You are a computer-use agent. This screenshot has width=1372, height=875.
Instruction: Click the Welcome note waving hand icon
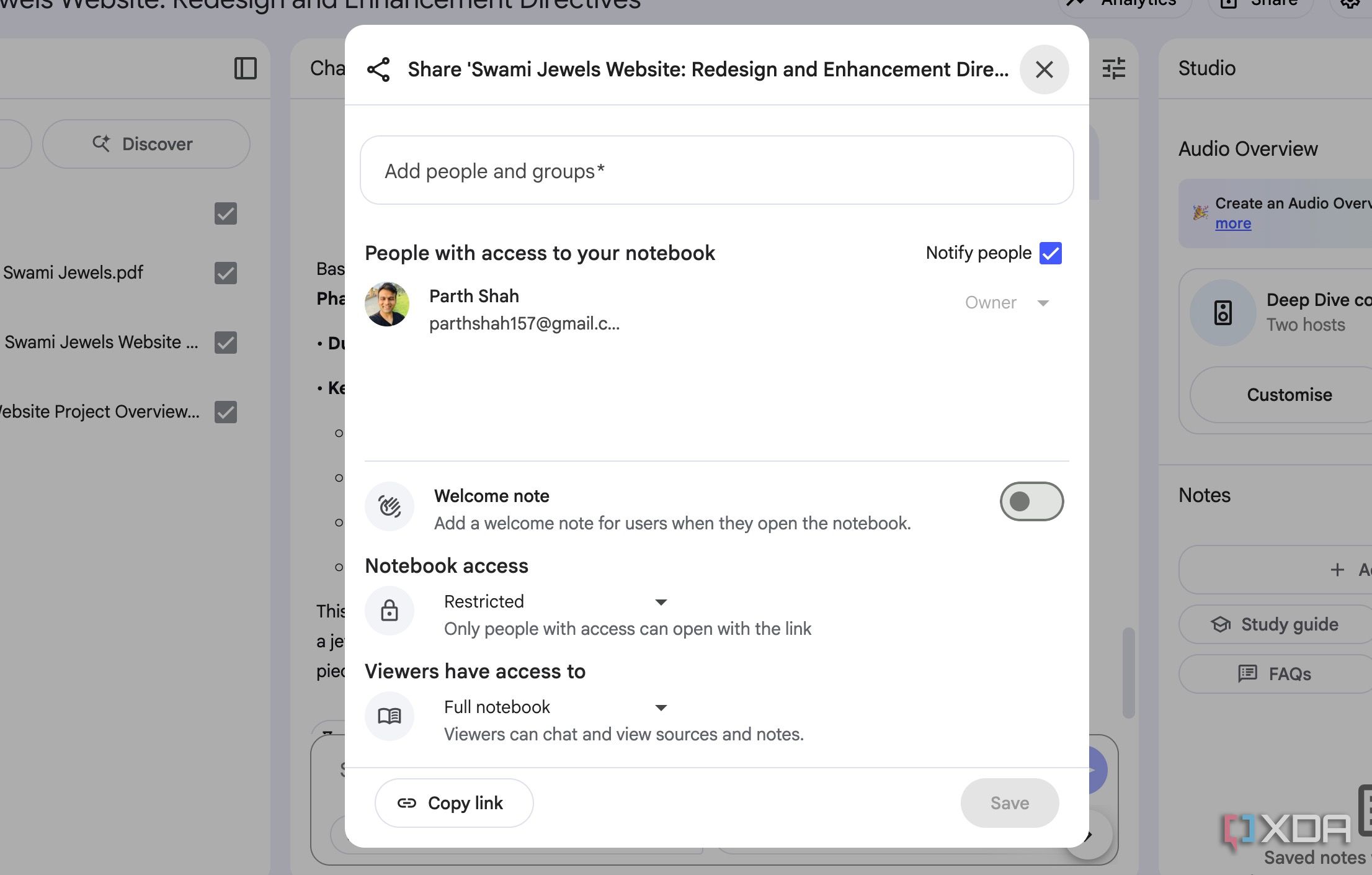click(x=390, y=506)
